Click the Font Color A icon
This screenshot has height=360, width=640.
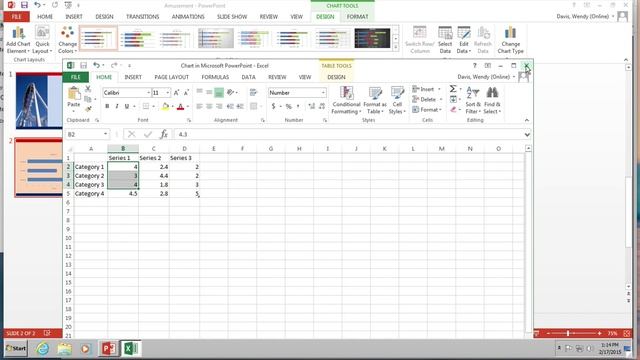point(180,106)
